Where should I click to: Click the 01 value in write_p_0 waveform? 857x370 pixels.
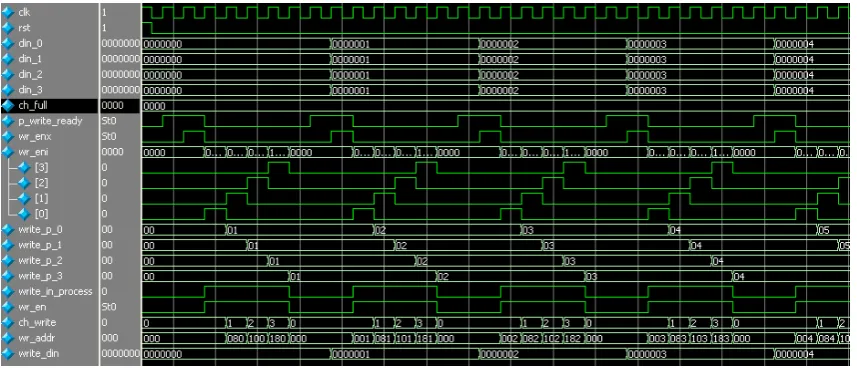pyautogui.click(x=233, y=230)
